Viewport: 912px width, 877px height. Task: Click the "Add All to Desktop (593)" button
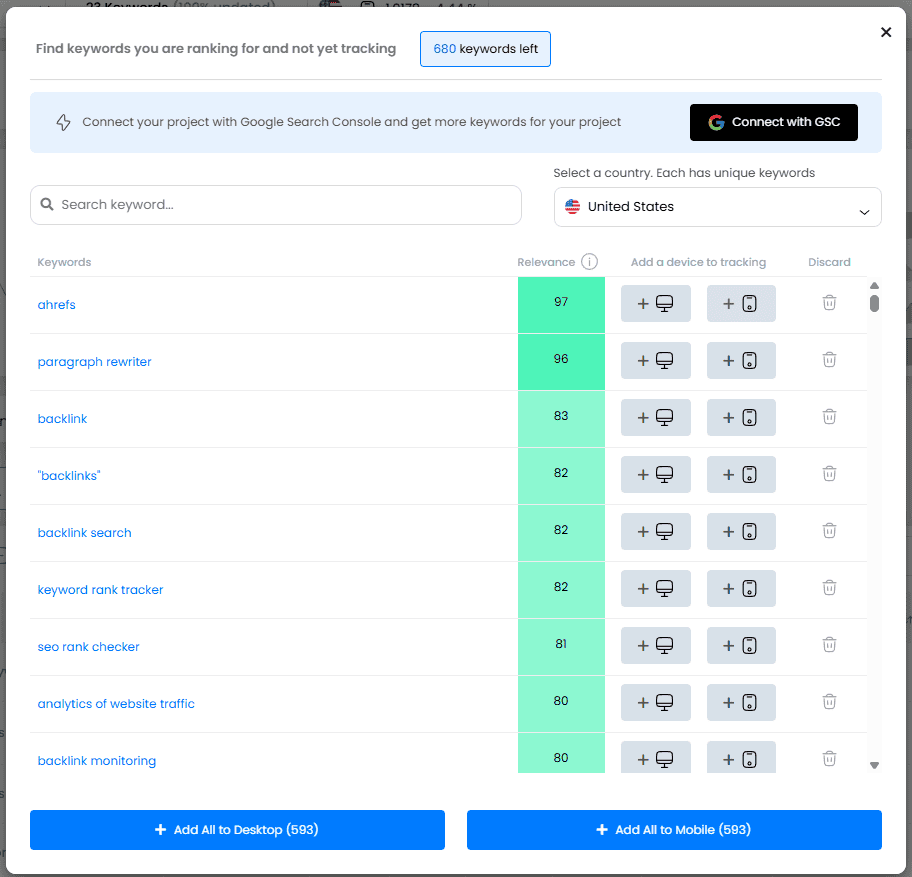pyautogui.click(x=237, y=829)
